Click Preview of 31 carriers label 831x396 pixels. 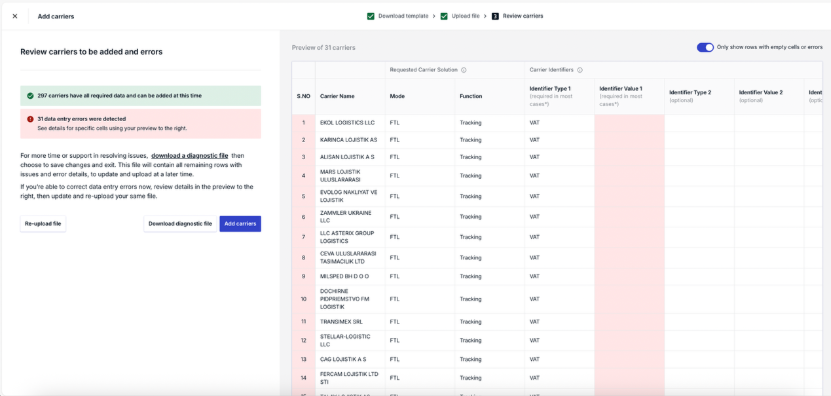tap(323, 48)
